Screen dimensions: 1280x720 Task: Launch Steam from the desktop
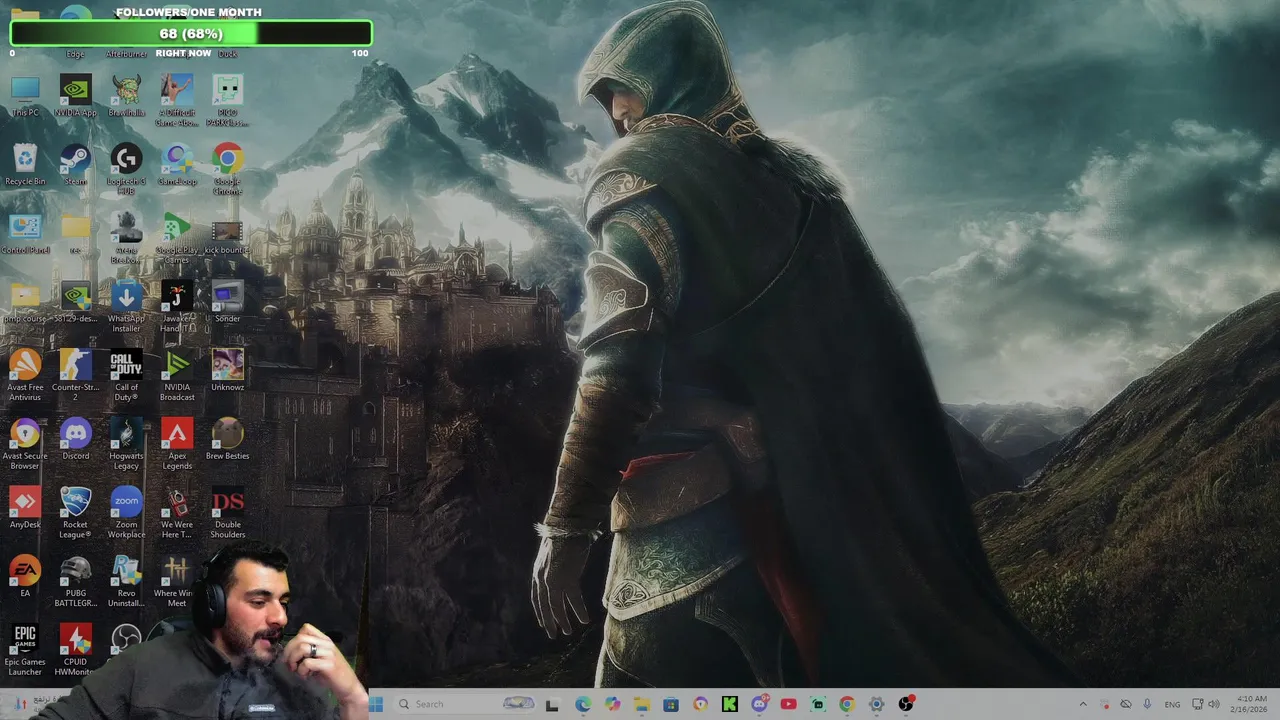click(75, 165)
